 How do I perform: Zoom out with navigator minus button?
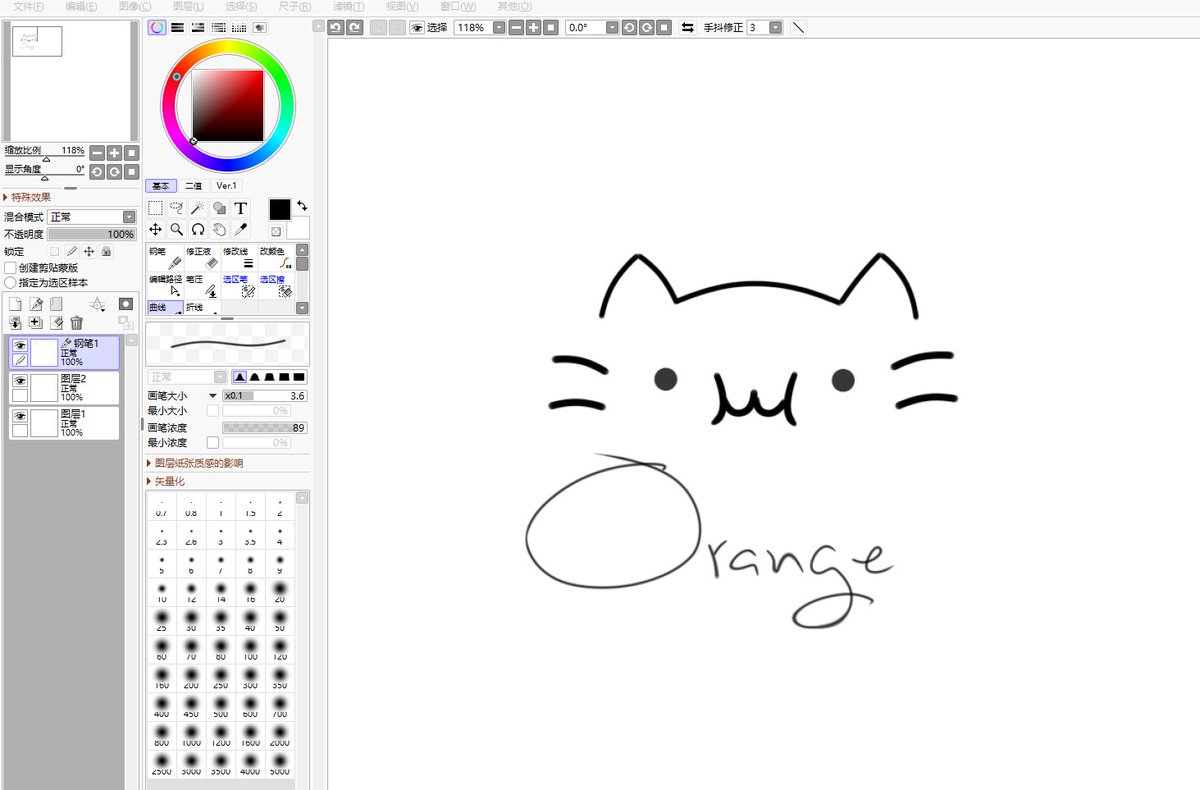97,153
